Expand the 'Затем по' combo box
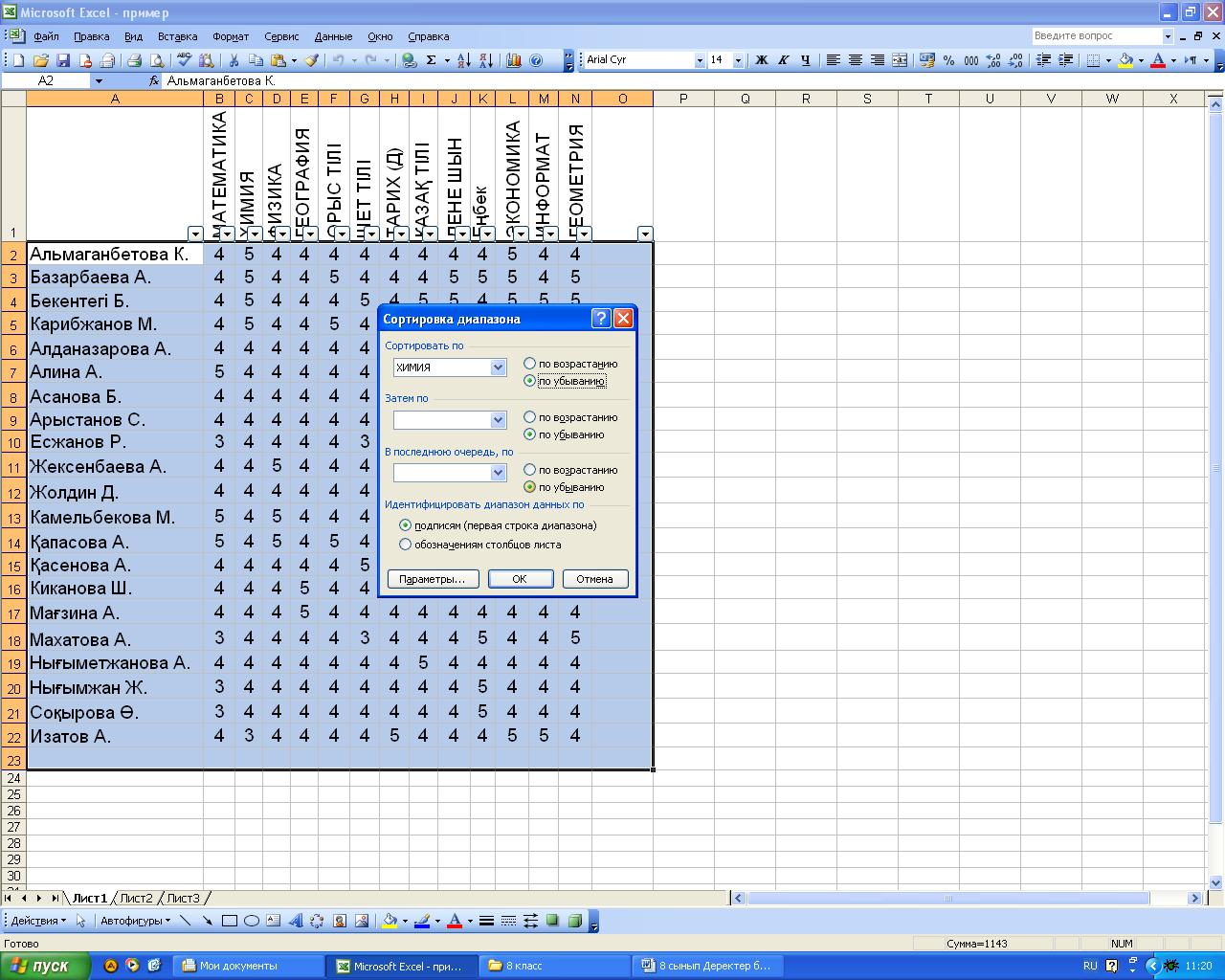 pyautogui.click(x=498, y=420)
